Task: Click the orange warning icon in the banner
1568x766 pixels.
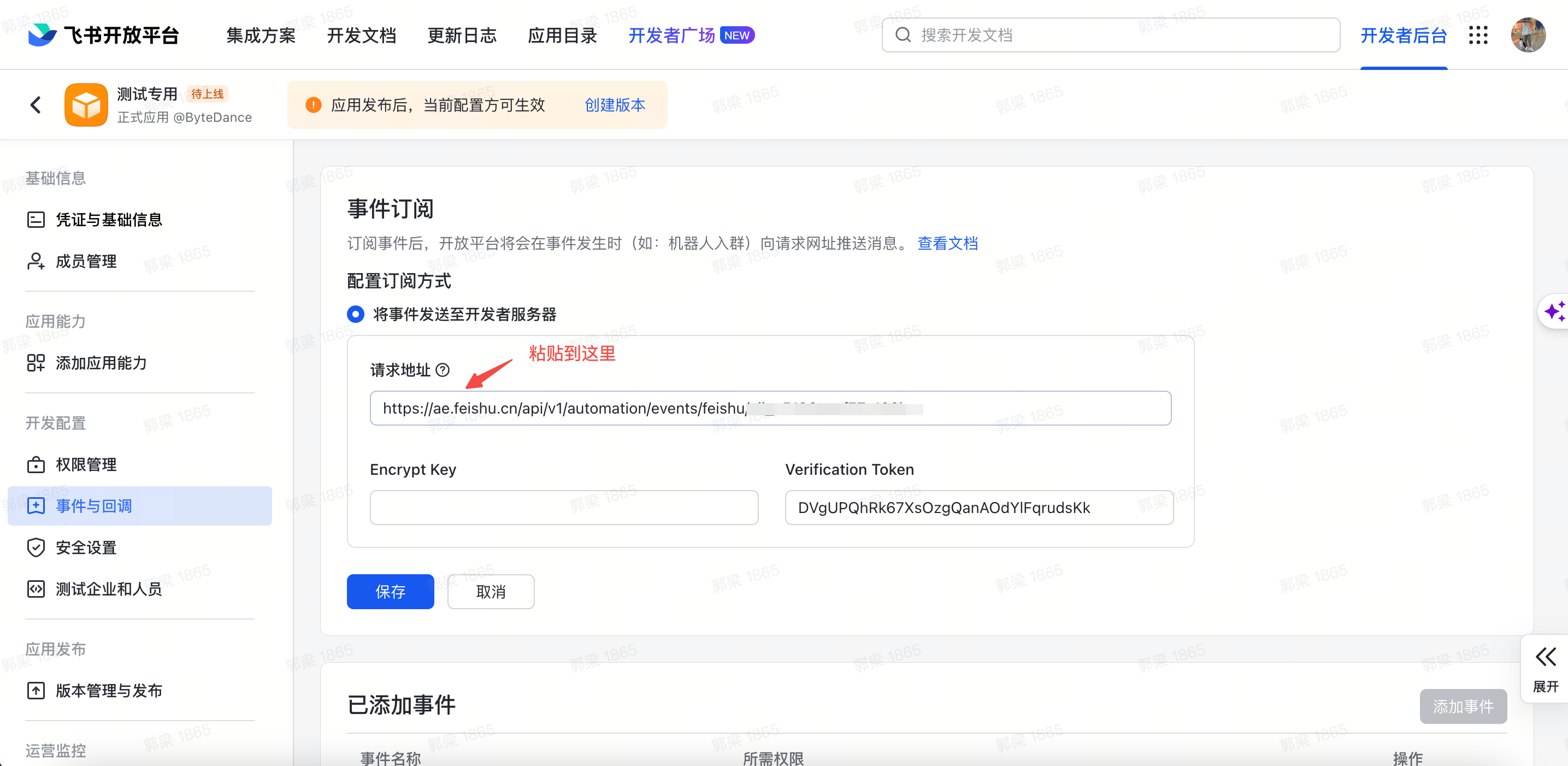Action: [313, 105]
